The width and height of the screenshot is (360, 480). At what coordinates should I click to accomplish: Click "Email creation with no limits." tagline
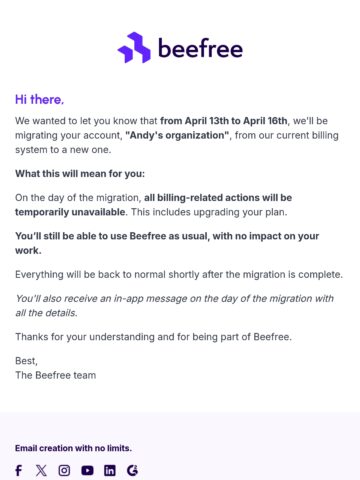pos(73,448)
